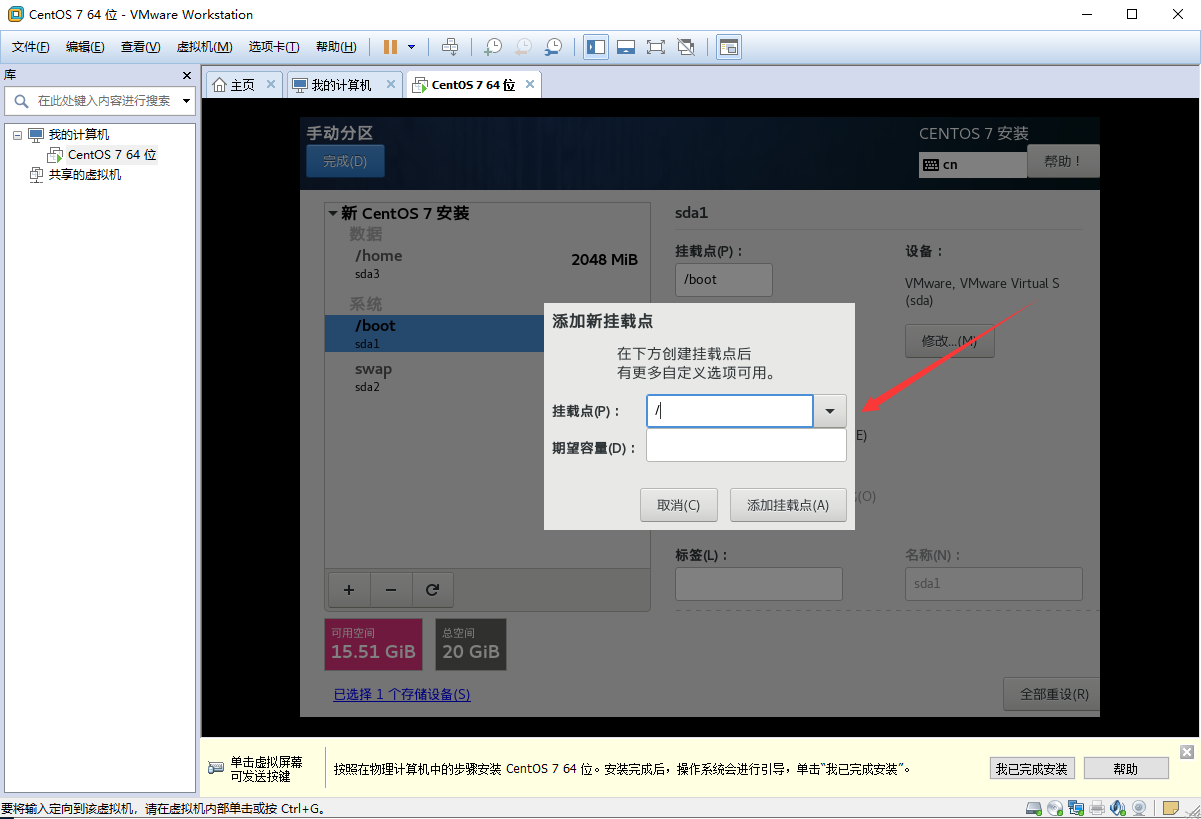Viewport: 1201px width, 819px height.
Task: Click the printer status bar icon
Action: pos(1097,808)
